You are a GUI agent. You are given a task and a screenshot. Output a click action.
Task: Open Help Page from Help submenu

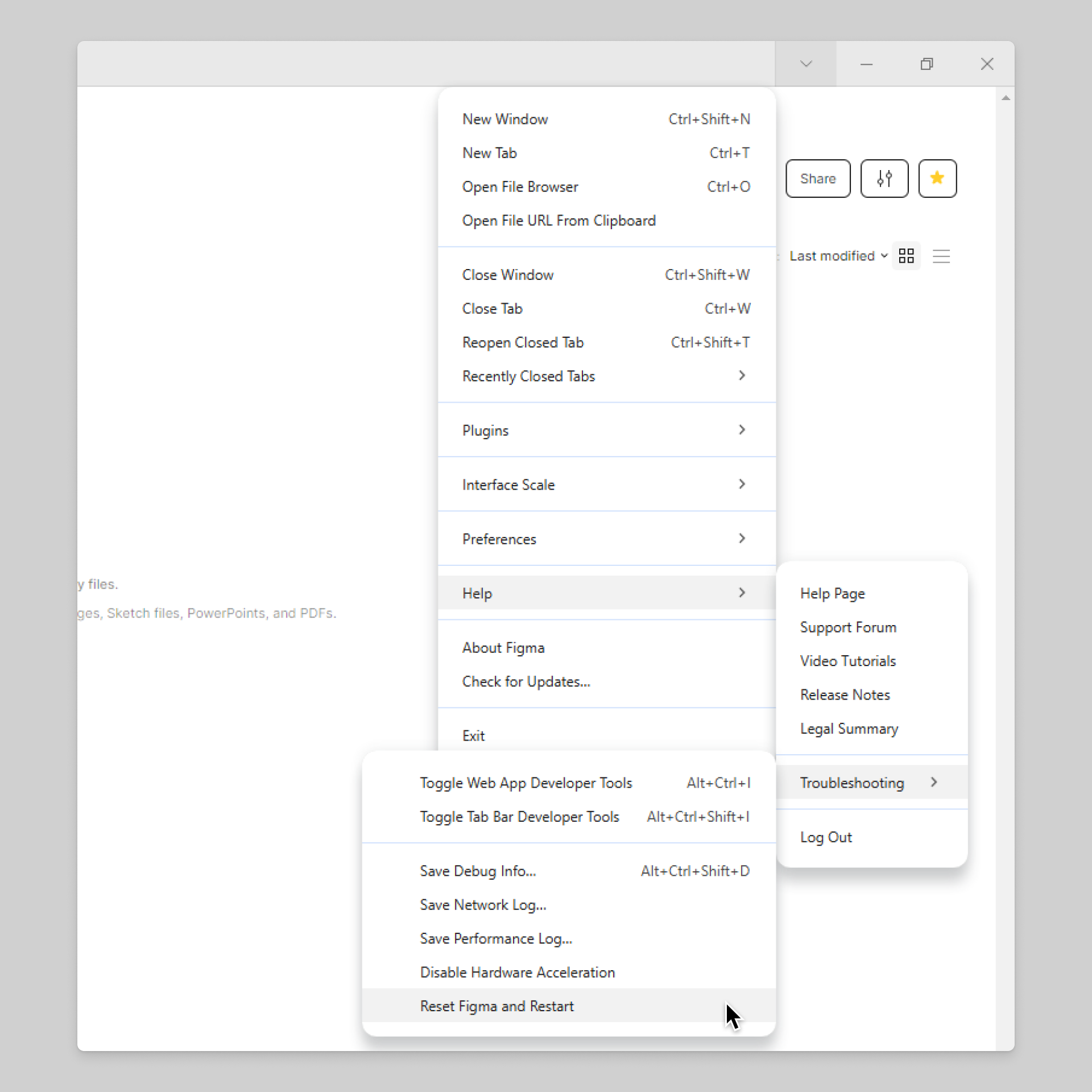tap(871, 593)
